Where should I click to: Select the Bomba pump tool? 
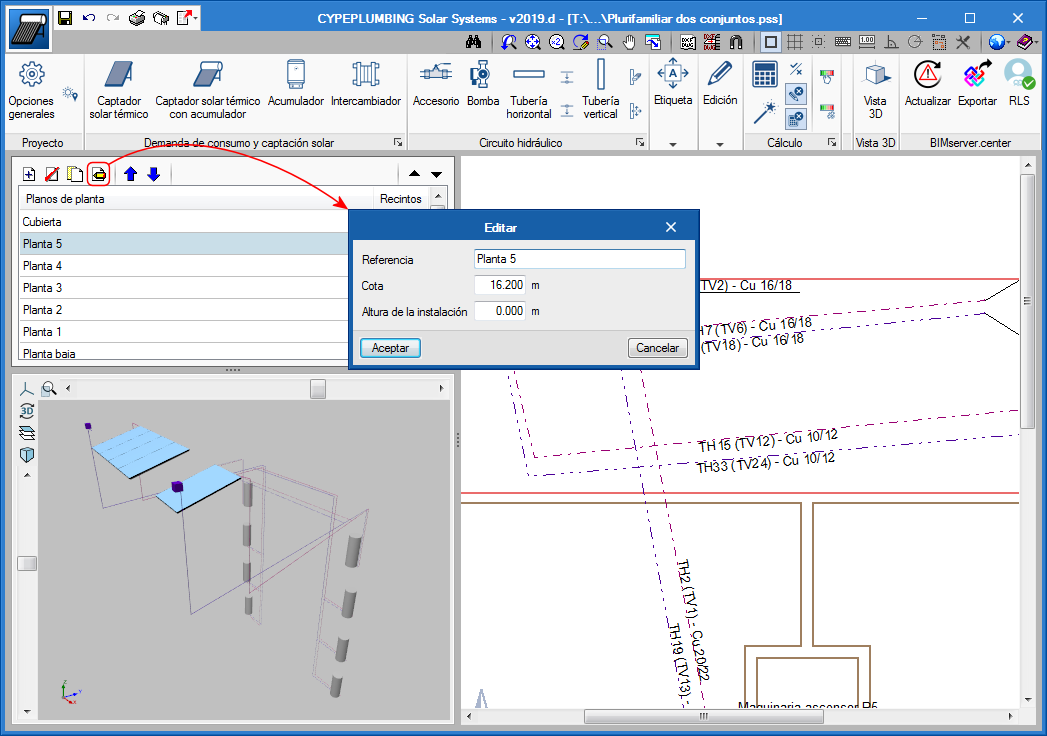point(483,83)
